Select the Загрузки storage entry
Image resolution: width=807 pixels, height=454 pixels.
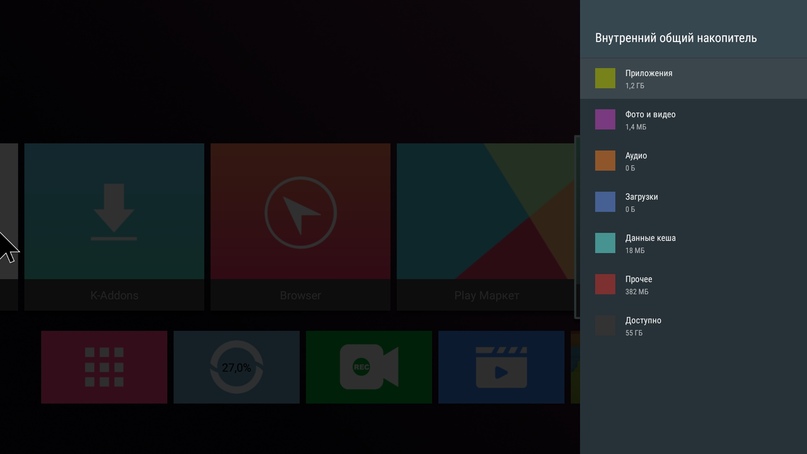click(x=693, y=202)
